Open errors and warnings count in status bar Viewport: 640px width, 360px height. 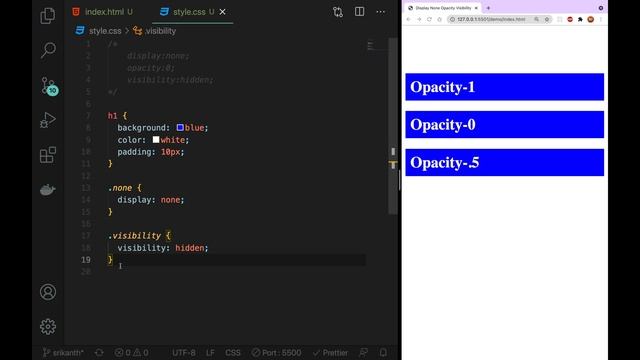point(131,353)
